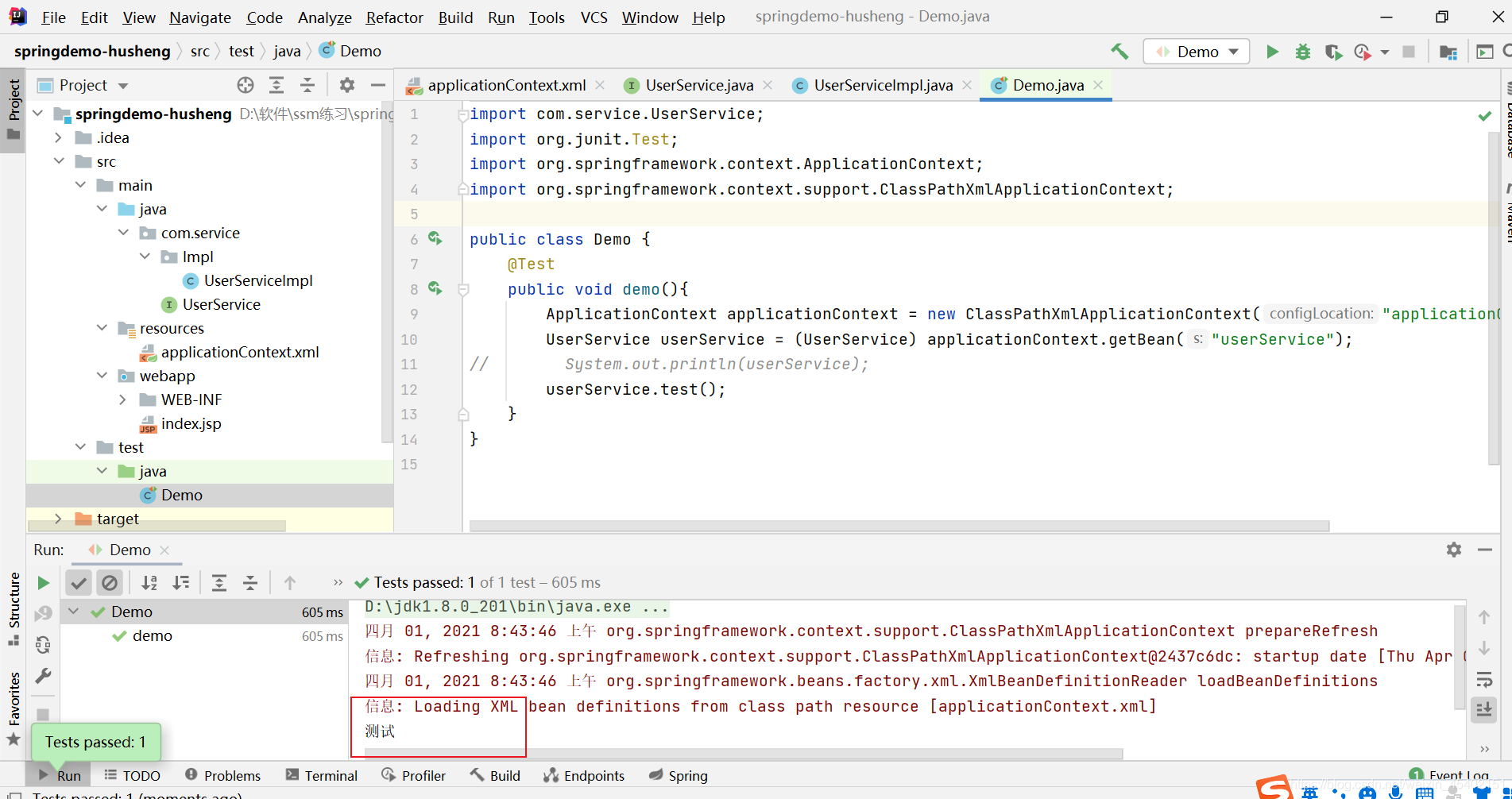The image size is (1512, 799).
Task: Select index.jsp in project tree
Action: [191, 423]
